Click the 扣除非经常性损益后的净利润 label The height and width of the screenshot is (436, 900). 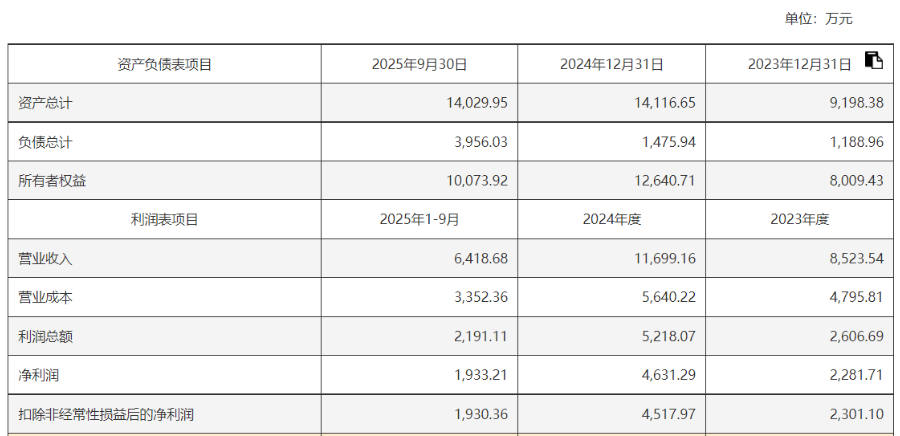click(x=106, y=414)
